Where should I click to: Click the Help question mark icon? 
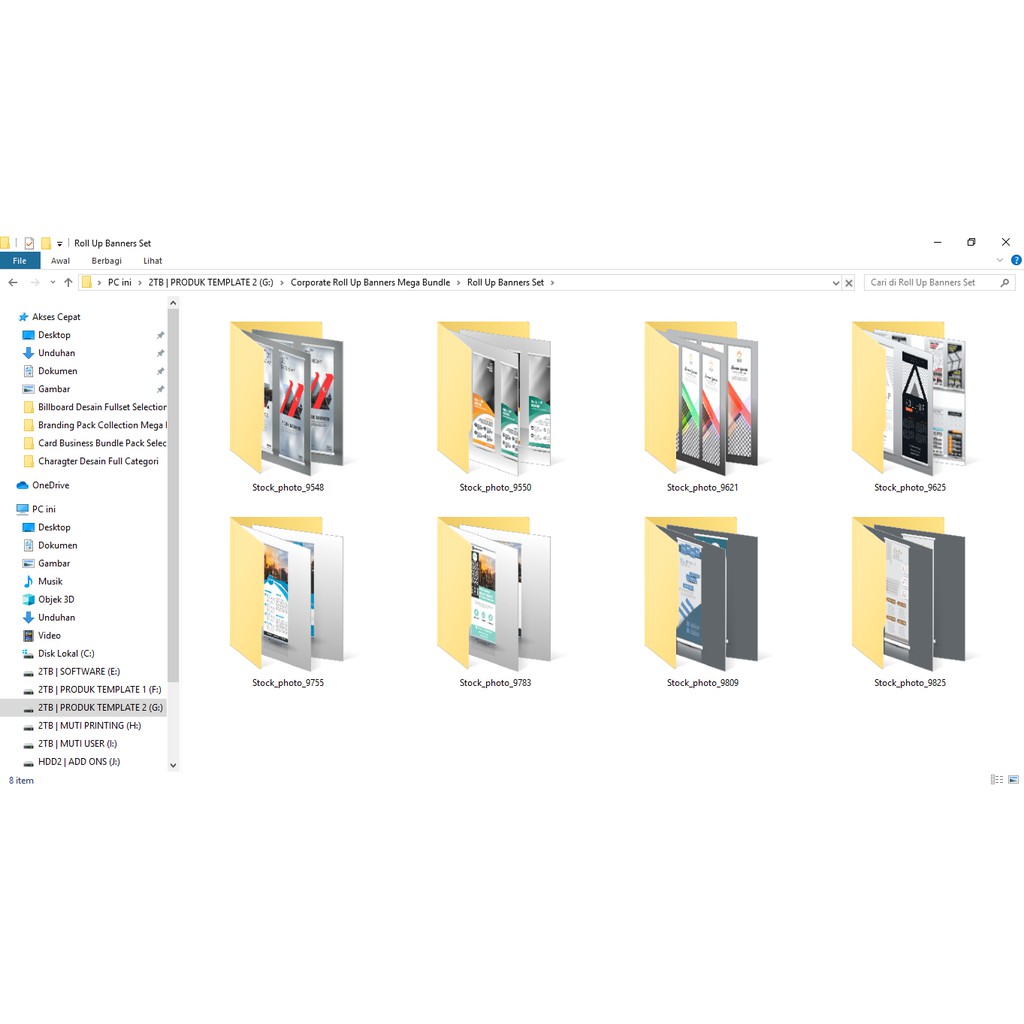click(x=1016, y=261)
